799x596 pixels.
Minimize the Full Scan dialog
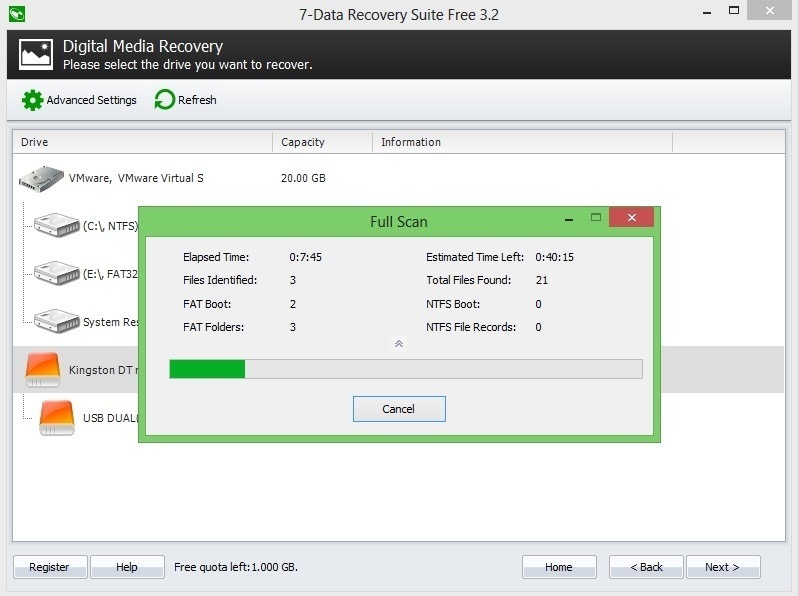pos(569,220)
